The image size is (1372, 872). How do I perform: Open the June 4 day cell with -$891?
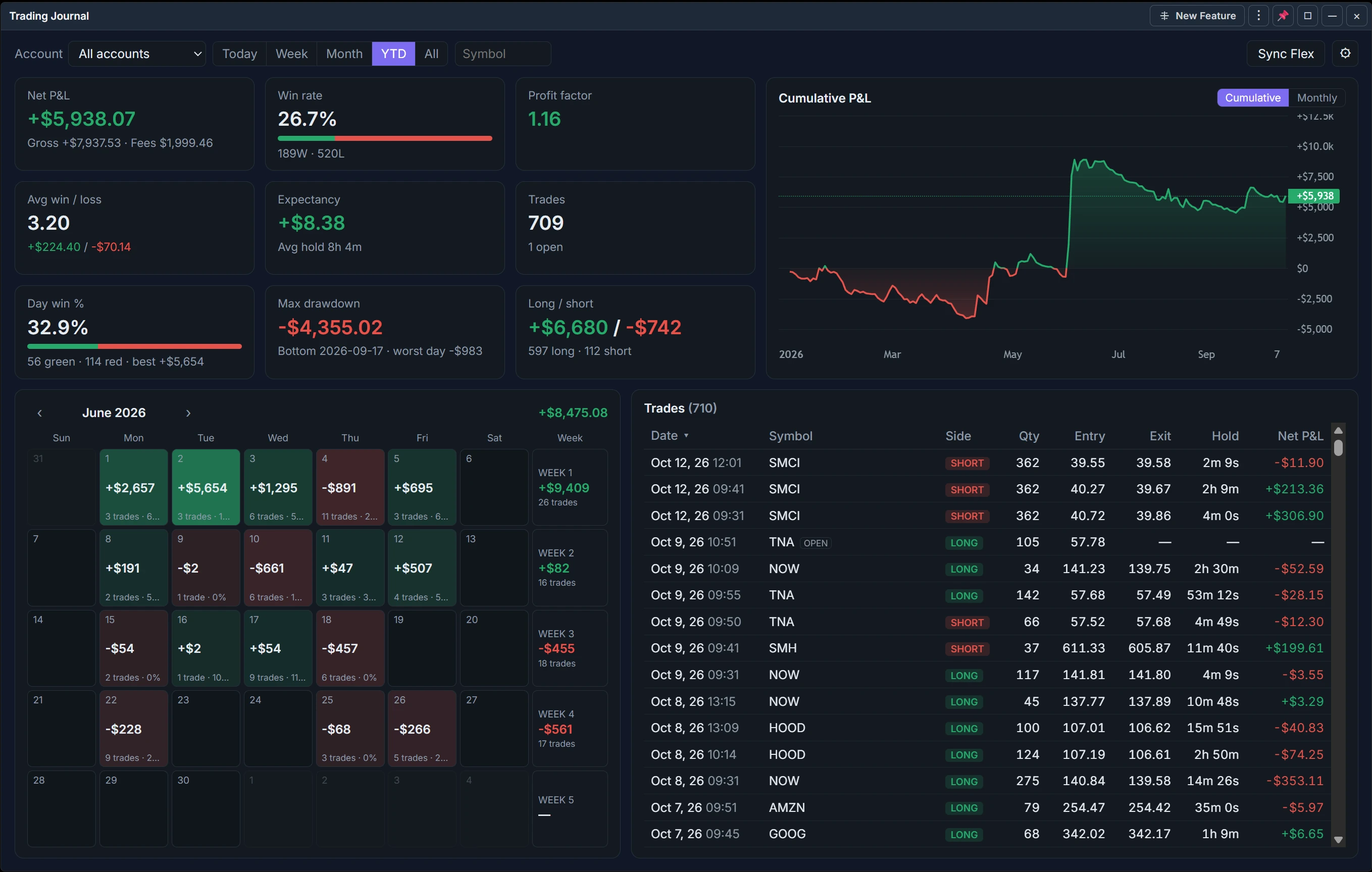coord(350,487)
